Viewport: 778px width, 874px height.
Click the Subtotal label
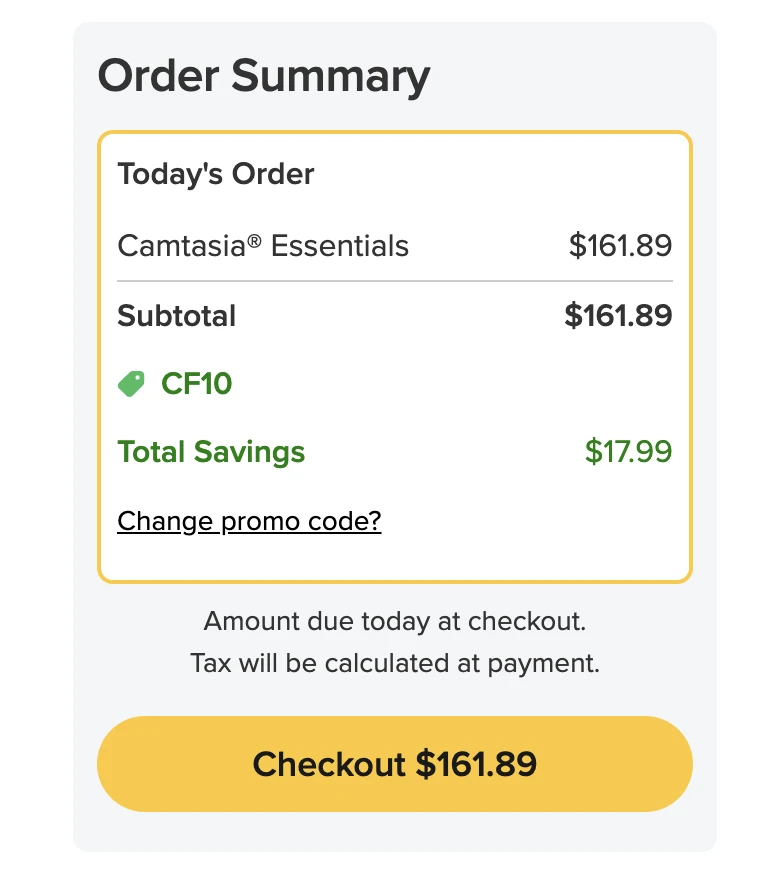coord(177,316)
